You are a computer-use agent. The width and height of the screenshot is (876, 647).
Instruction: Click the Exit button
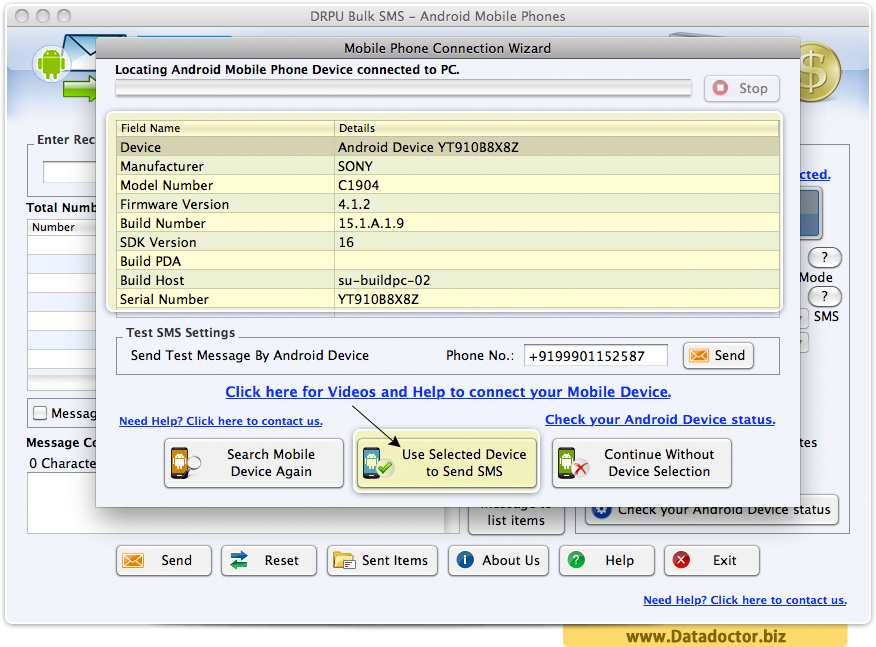coord(712,560)
